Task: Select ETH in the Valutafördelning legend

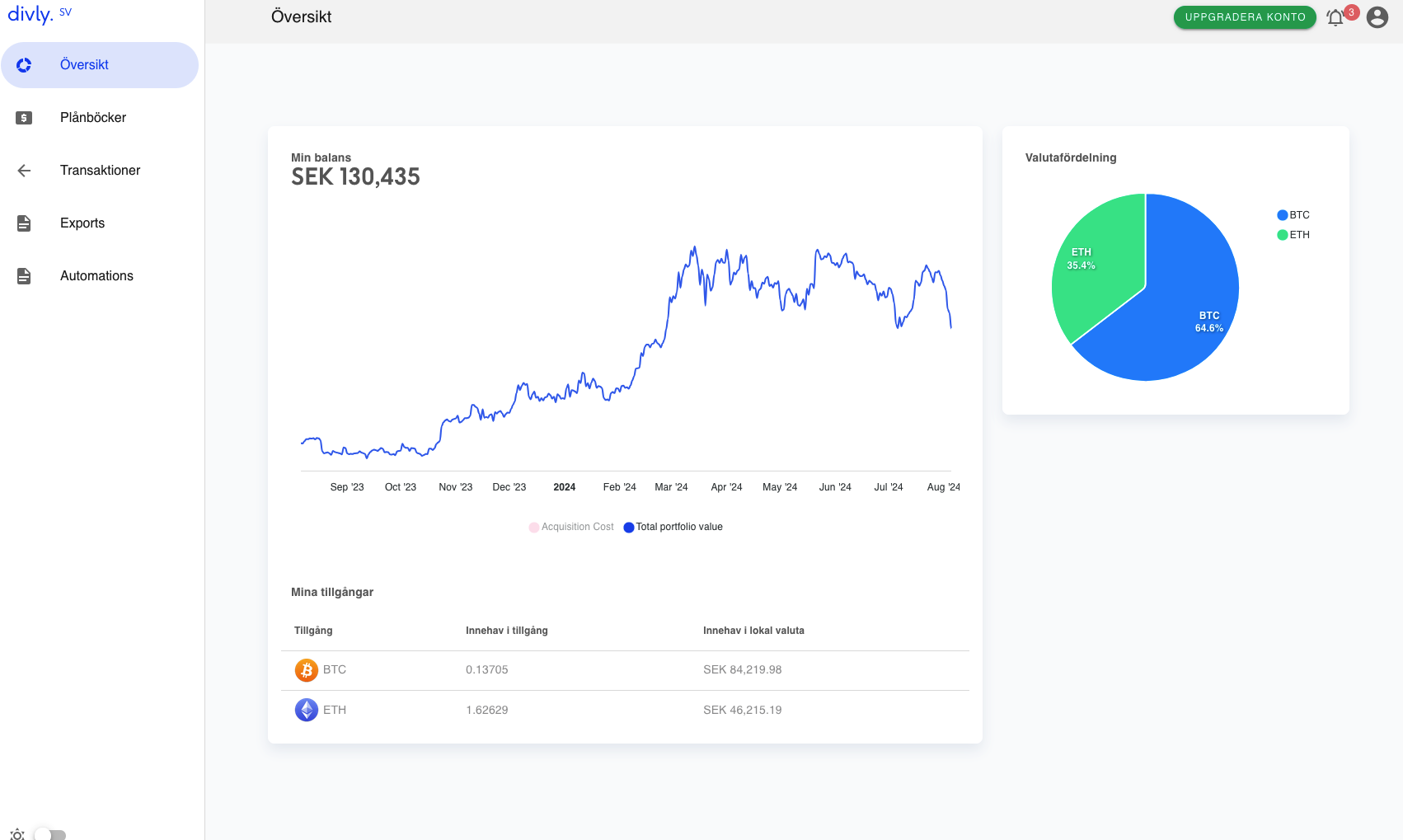Action: [1294, 234]
